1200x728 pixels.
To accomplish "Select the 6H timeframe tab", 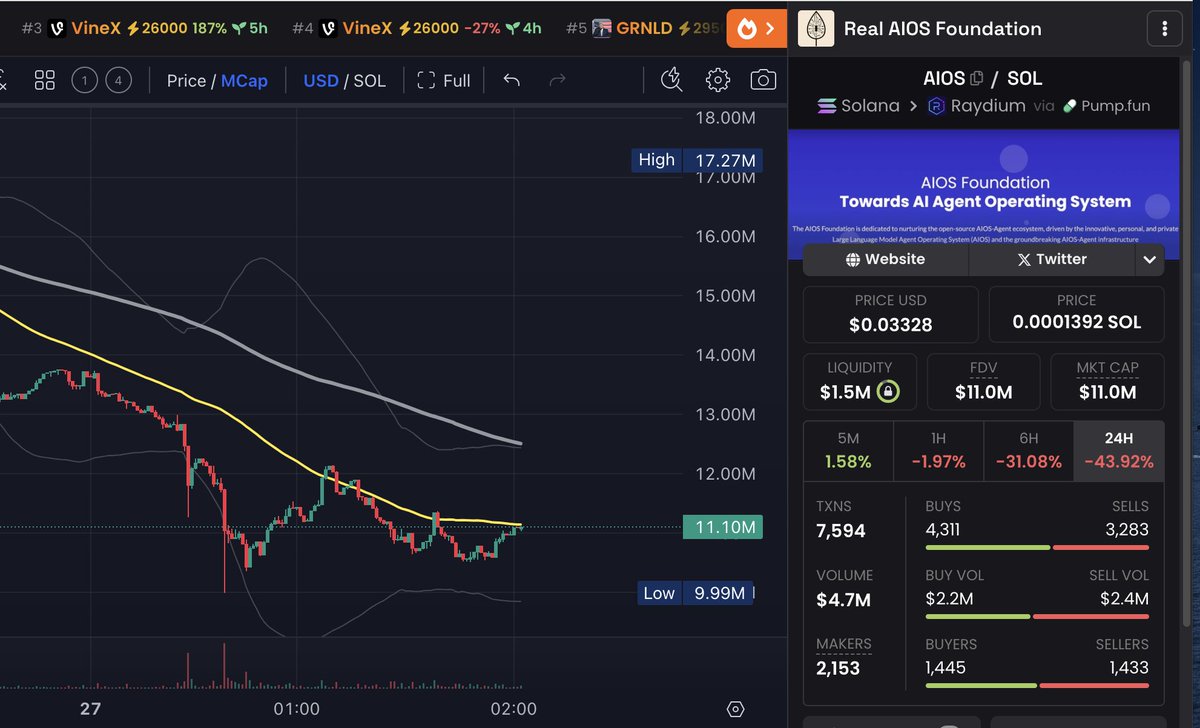I will (1028, 450).
